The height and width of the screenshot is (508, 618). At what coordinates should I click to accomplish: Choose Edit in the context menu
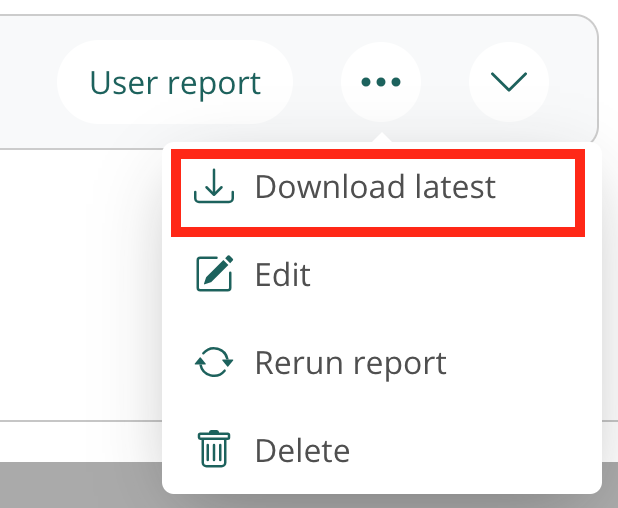282,275
